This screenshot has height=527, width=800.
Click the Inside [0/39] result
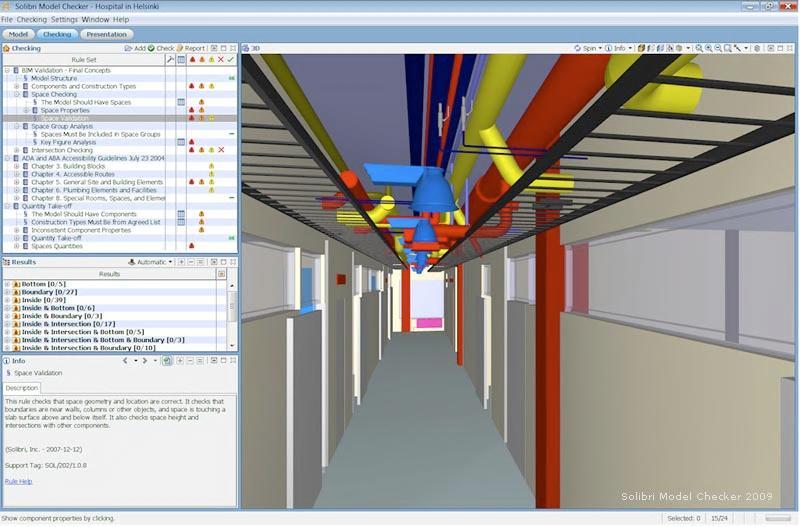(x=44, y=300)
